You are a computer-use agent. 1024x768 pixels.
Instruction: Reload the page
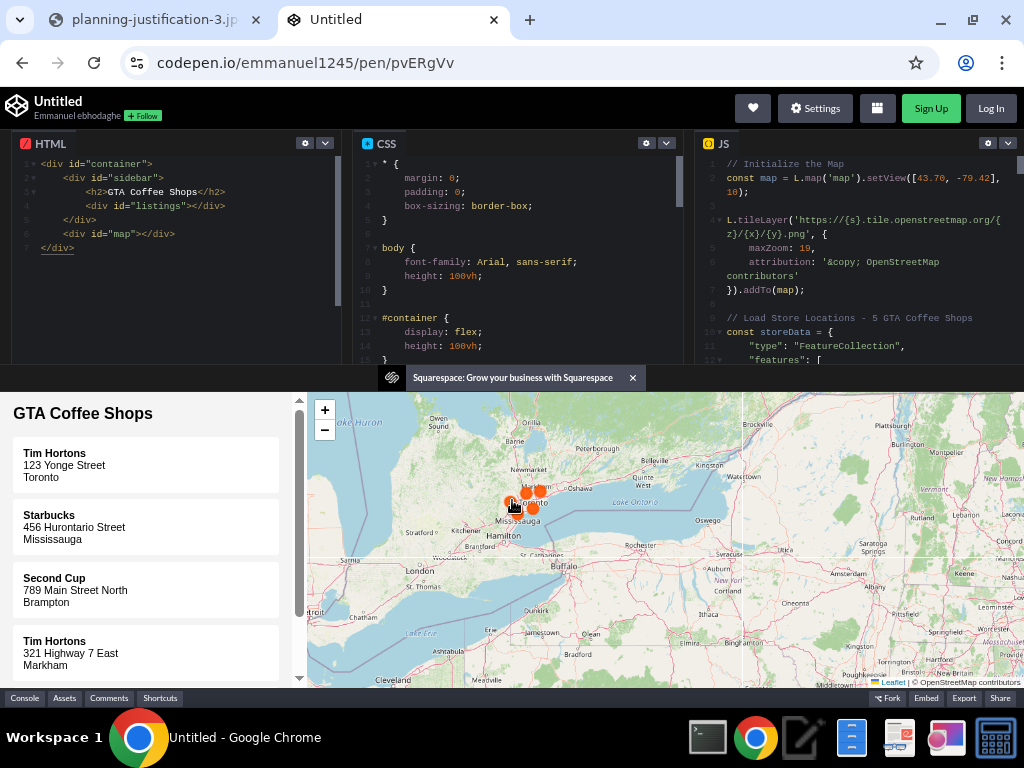tap(94, 63)
